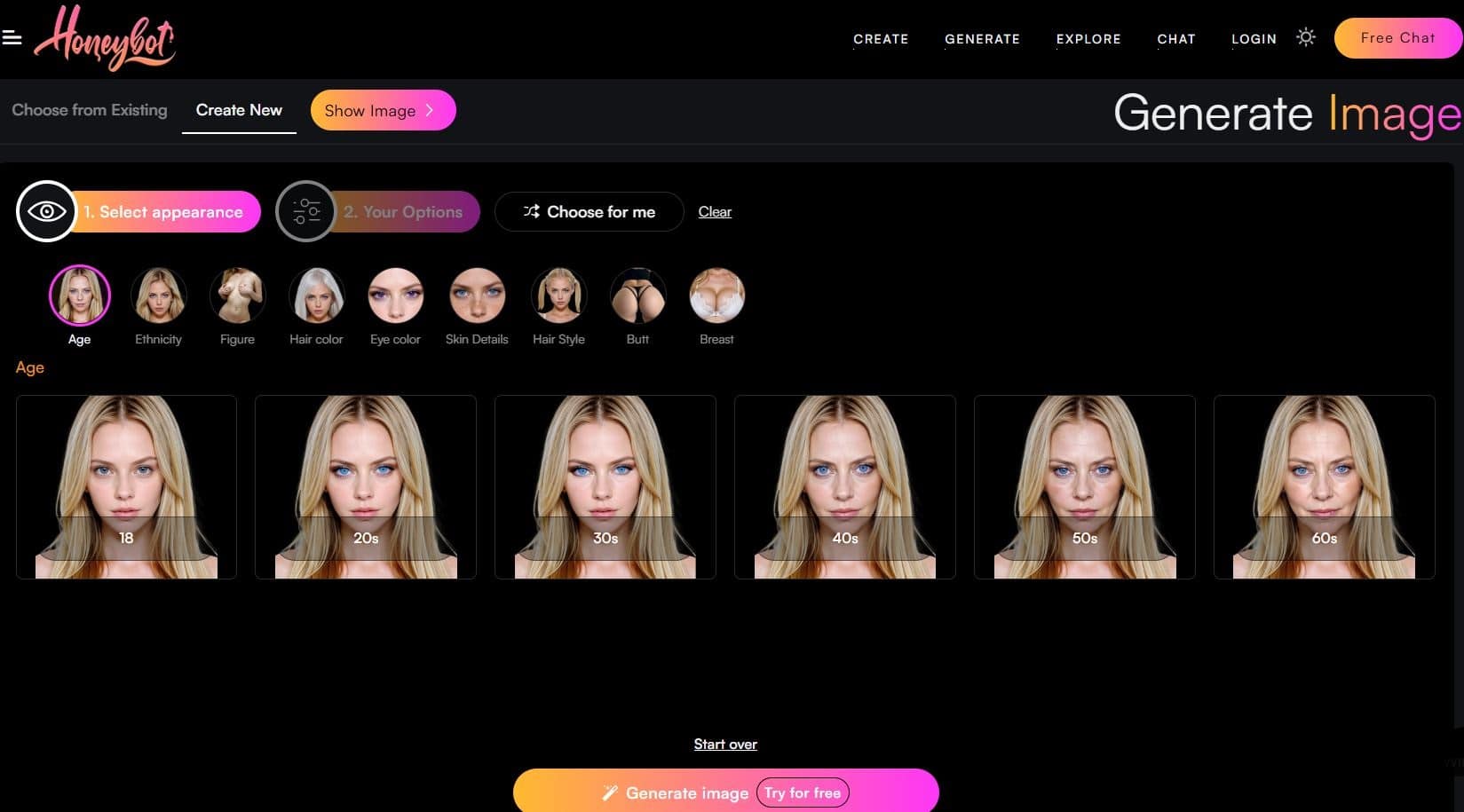
Task: Click the Generate image button
Action: click(726, 791)
